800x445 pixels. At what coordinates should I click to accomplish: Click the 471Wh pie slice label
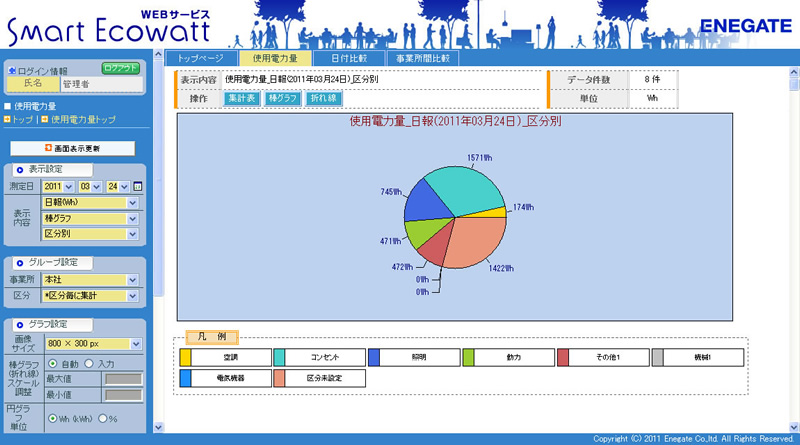tap(390, 241)
